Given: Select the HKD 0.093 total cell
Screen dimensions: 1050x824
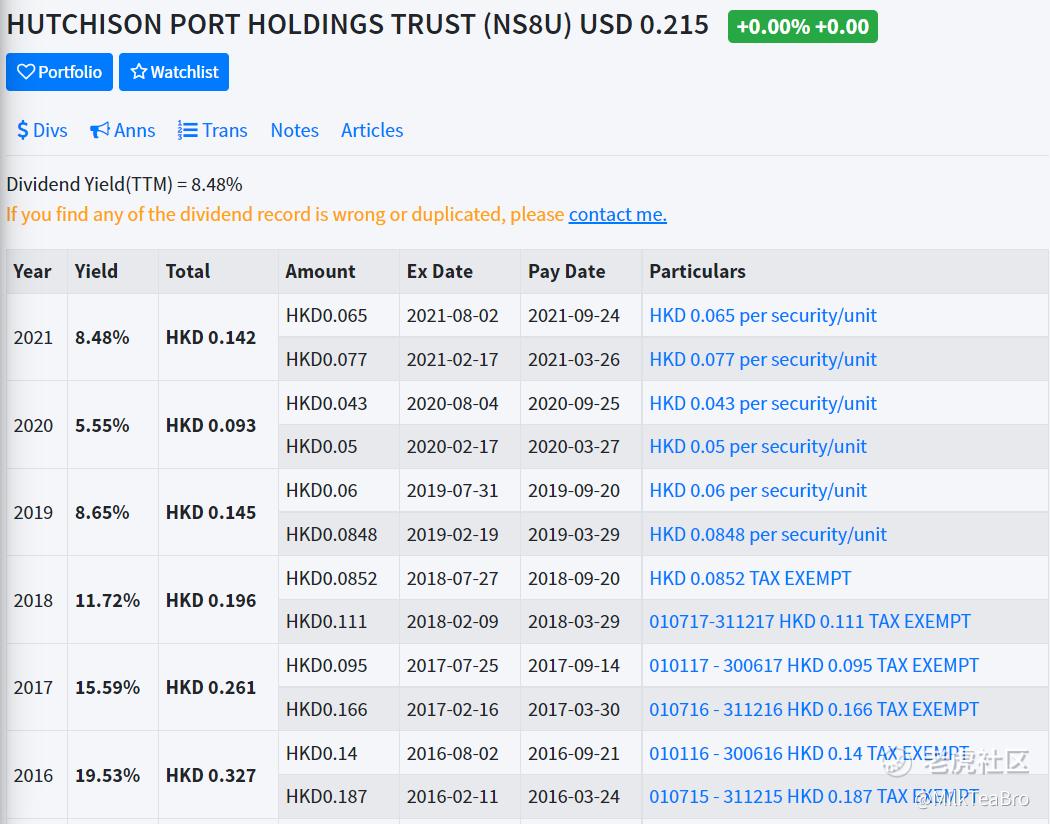Looking at the screenshot, I should click(x=218, y=425).
